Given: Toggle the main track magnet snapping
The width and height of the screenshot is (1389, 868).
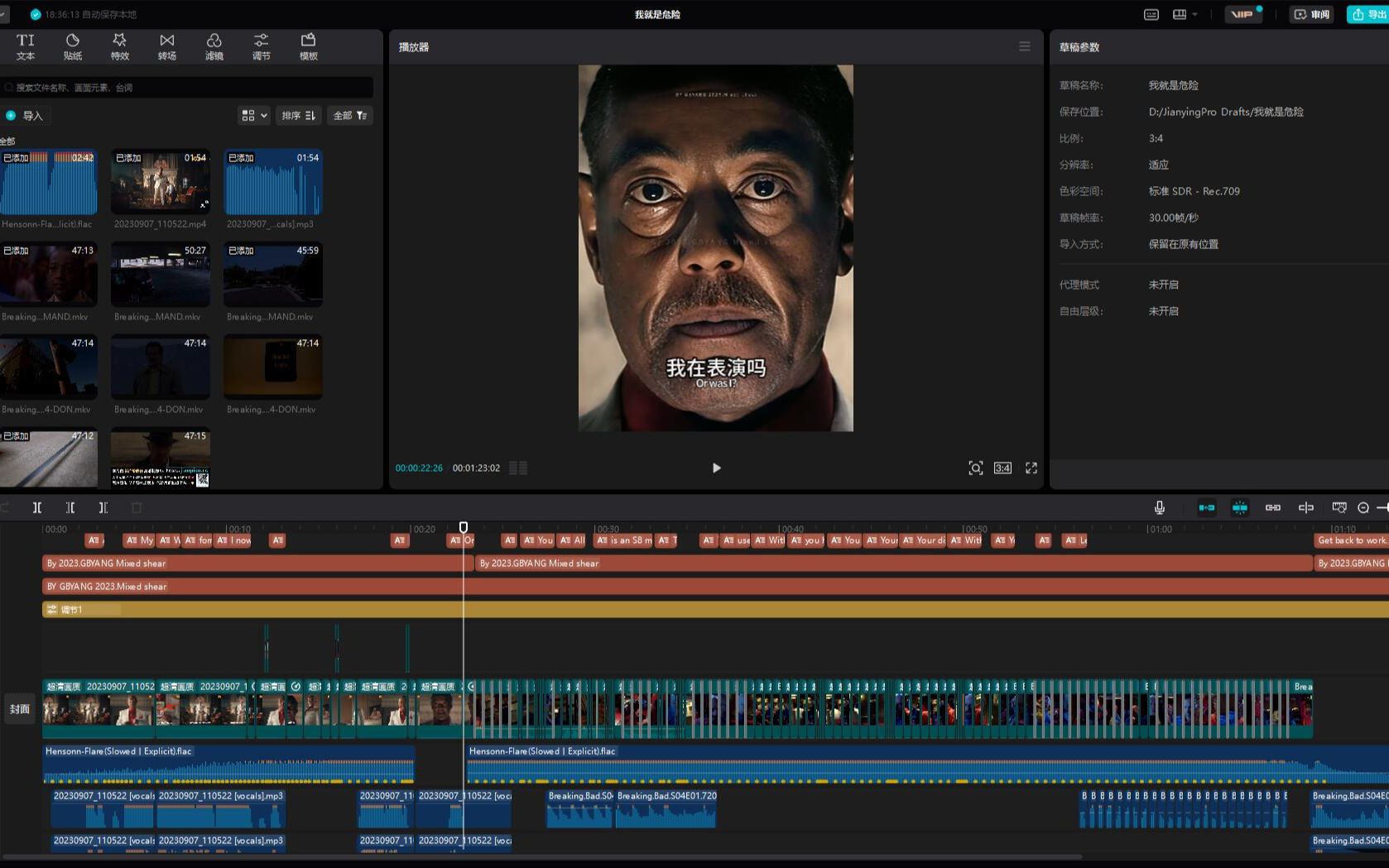Looking at the screenshot, I should tap(1207, 507).
